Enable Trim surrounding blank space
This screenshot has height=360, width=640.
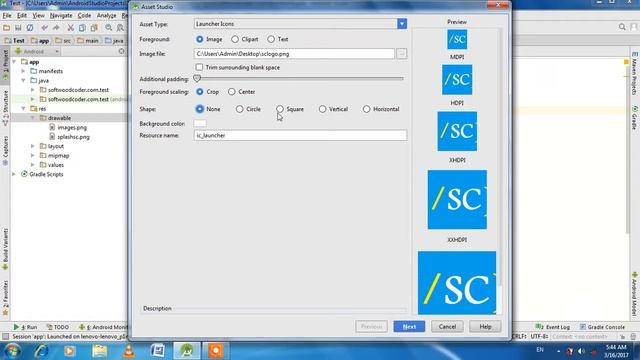point(199,67)
